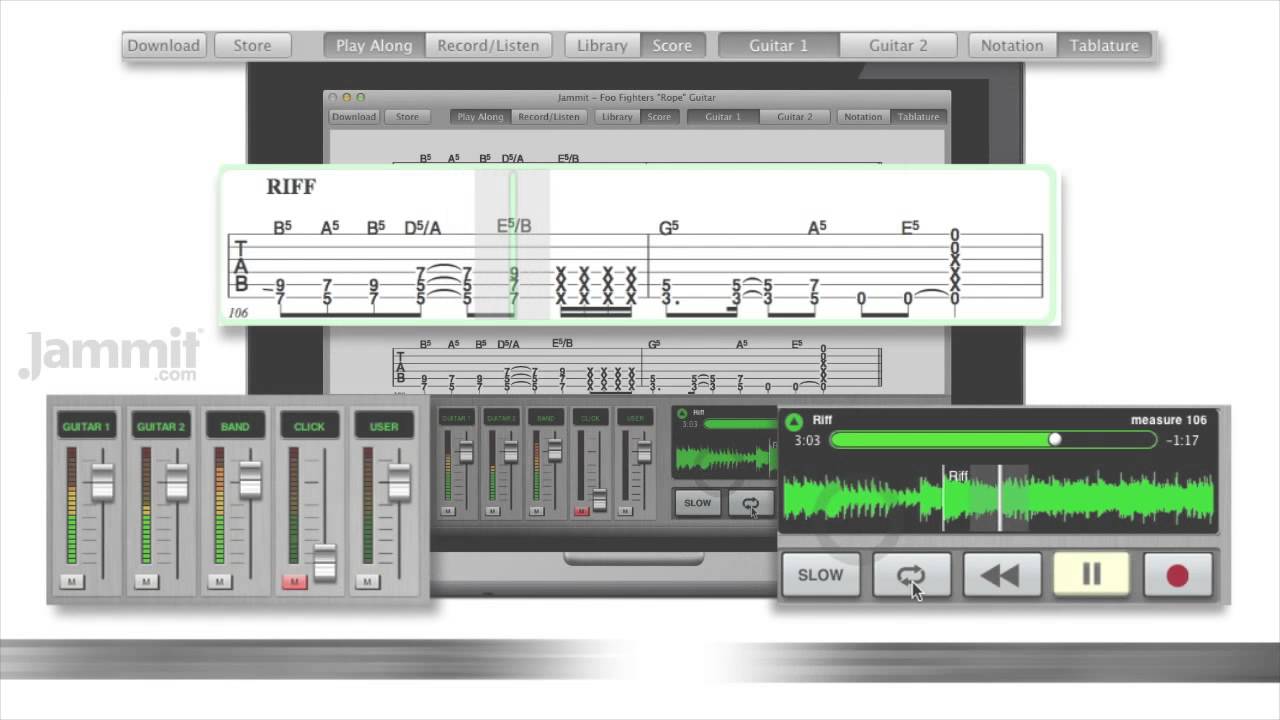Click the Download button in the Jammit window

coord(354,117)
